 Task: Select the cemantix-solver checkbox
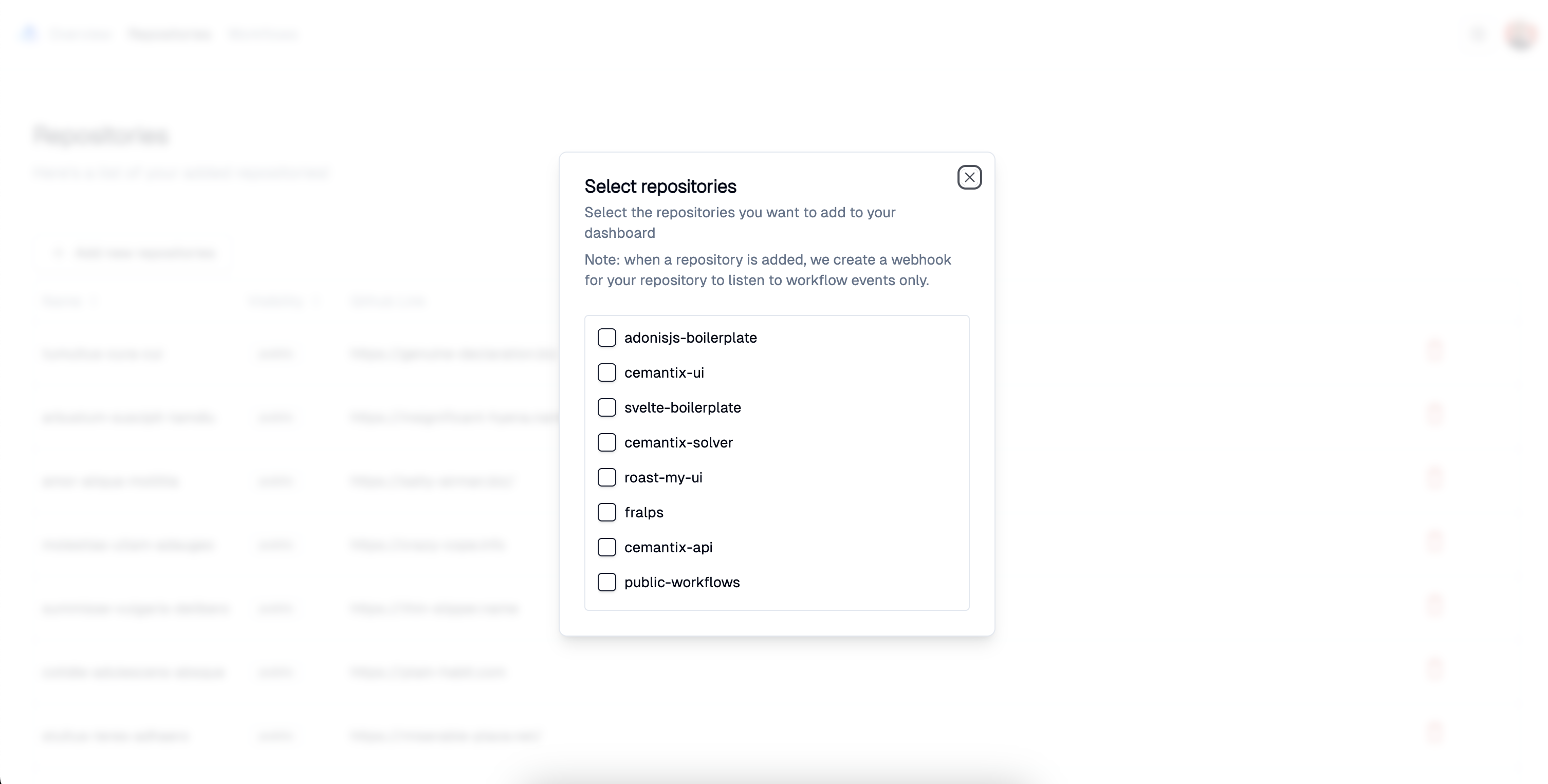[x=607, y=442]
